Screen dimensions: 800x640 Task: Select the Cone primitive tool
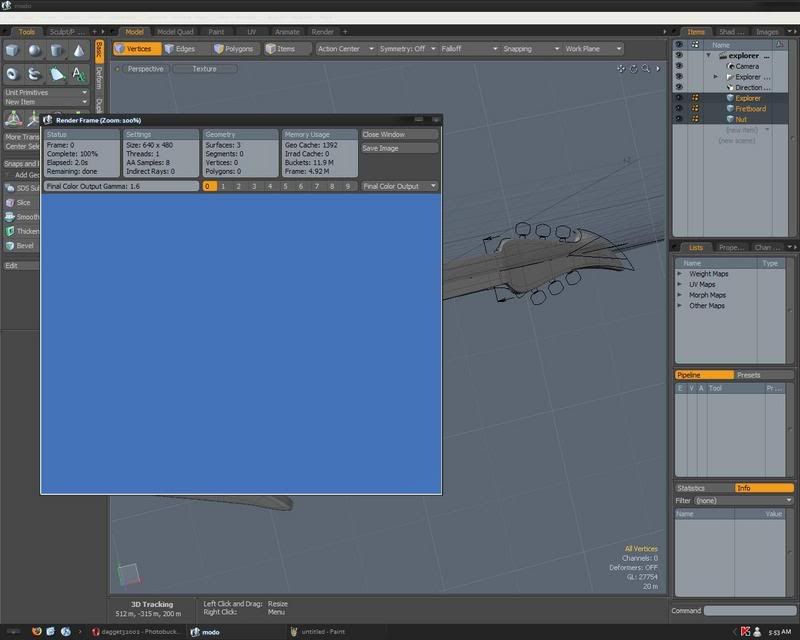[x=79, y=51]
